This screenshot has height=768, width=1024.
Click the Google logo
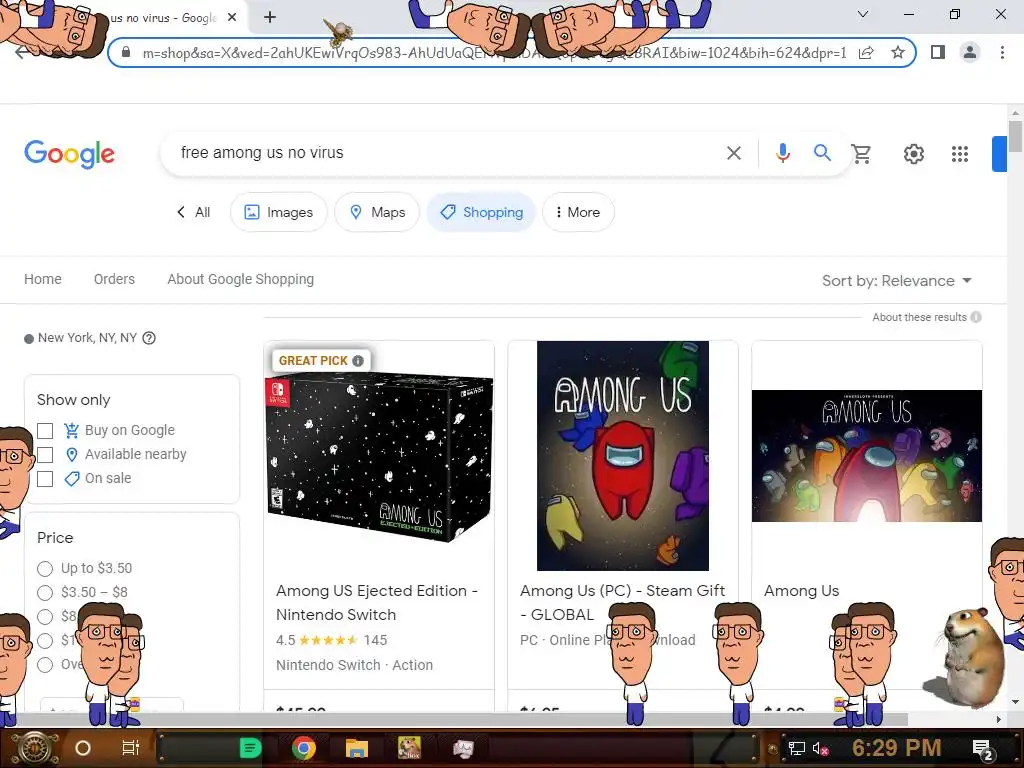(69, 154)
